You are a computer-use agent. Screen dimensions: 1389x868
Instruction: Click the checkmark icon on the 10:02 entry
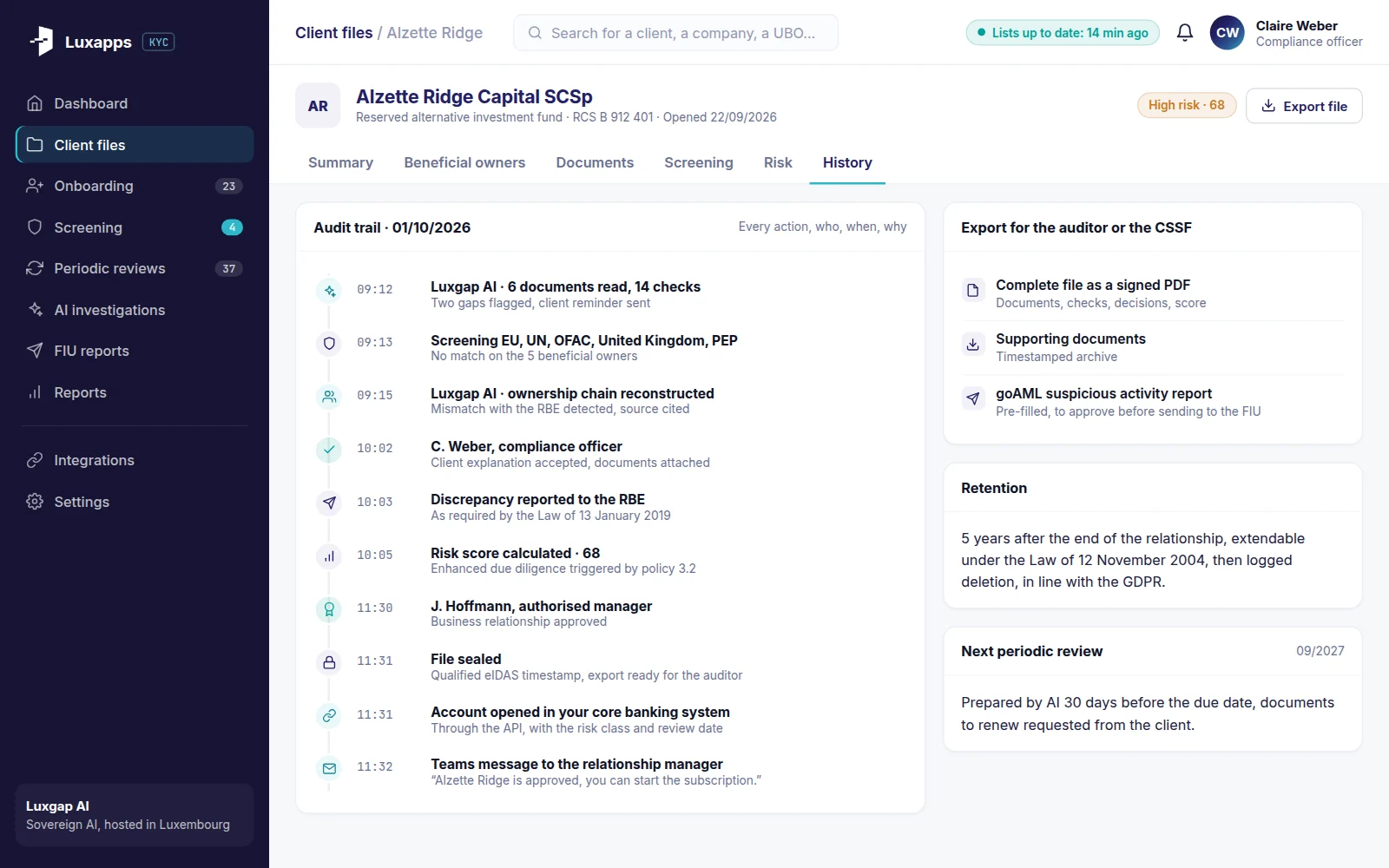point(329,450)
